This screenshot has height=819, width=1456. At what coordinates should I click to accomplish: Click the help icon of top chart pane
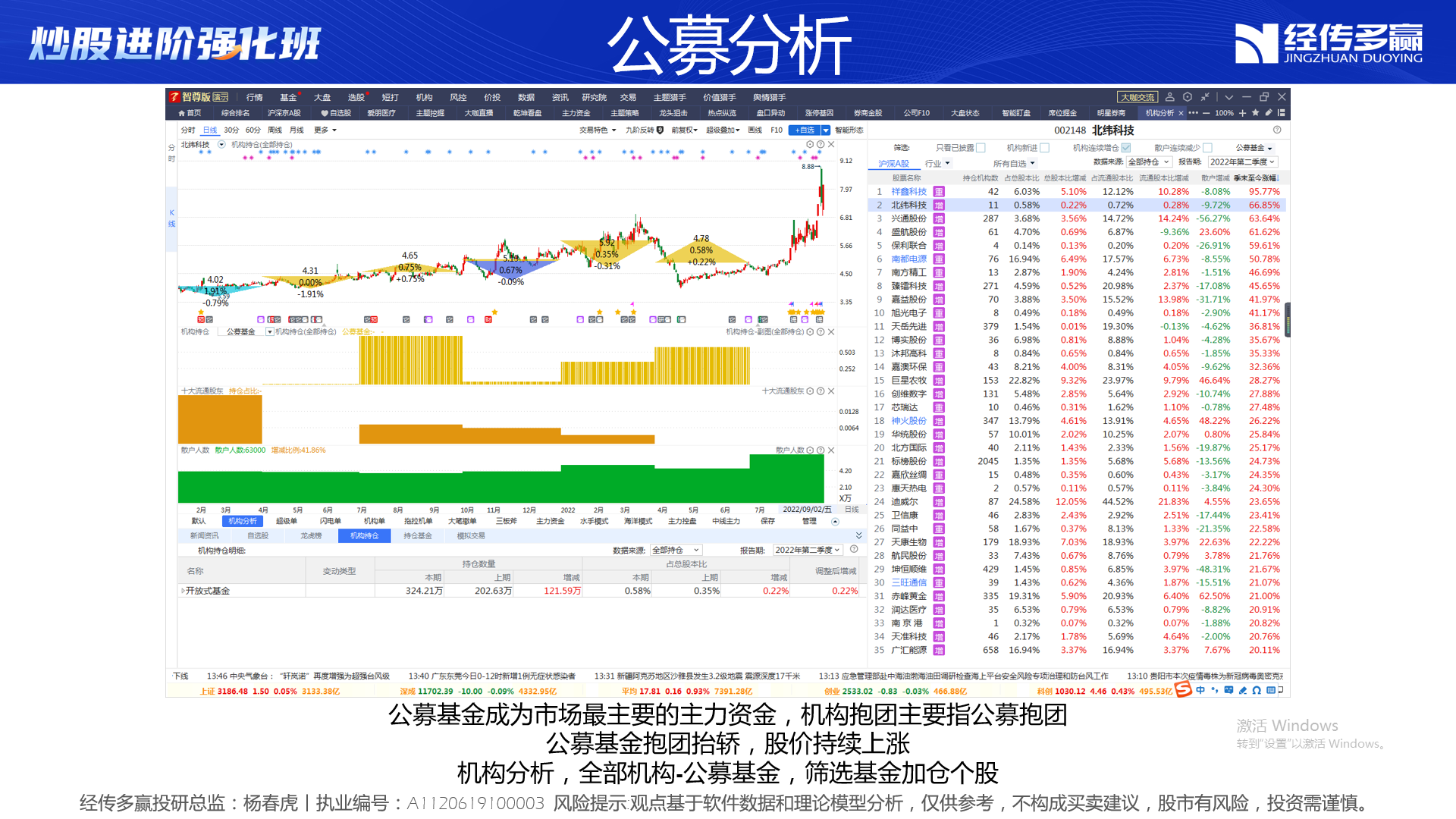(821, 144)
